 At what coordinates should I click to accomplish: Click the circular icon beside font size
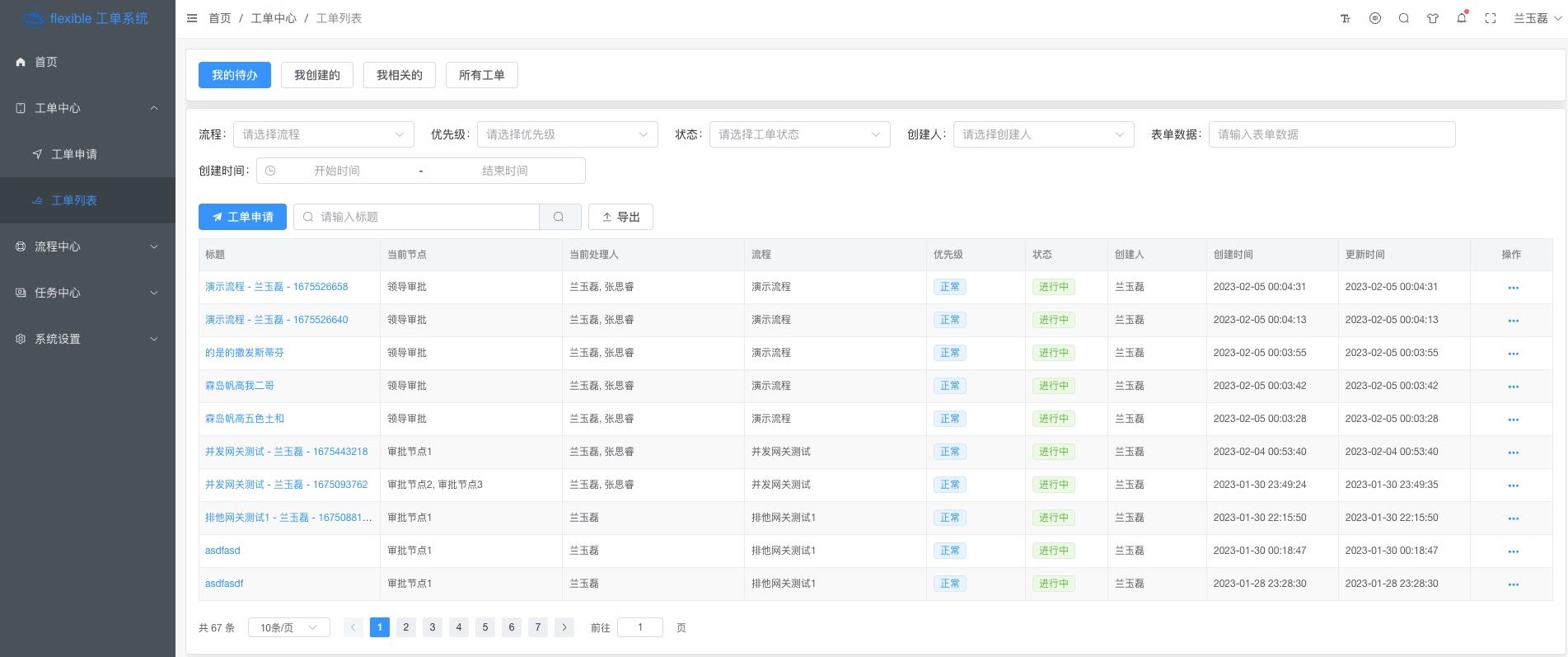1375,18
